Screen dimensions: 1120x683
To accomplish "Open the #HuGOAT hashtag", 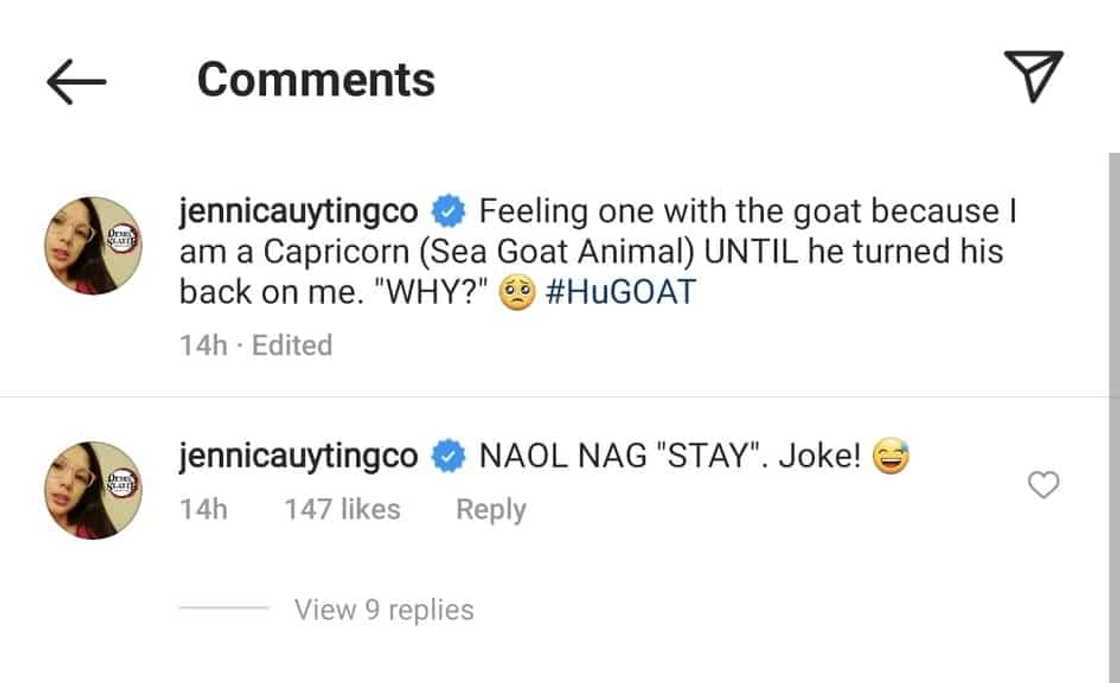I will point(621,292).
